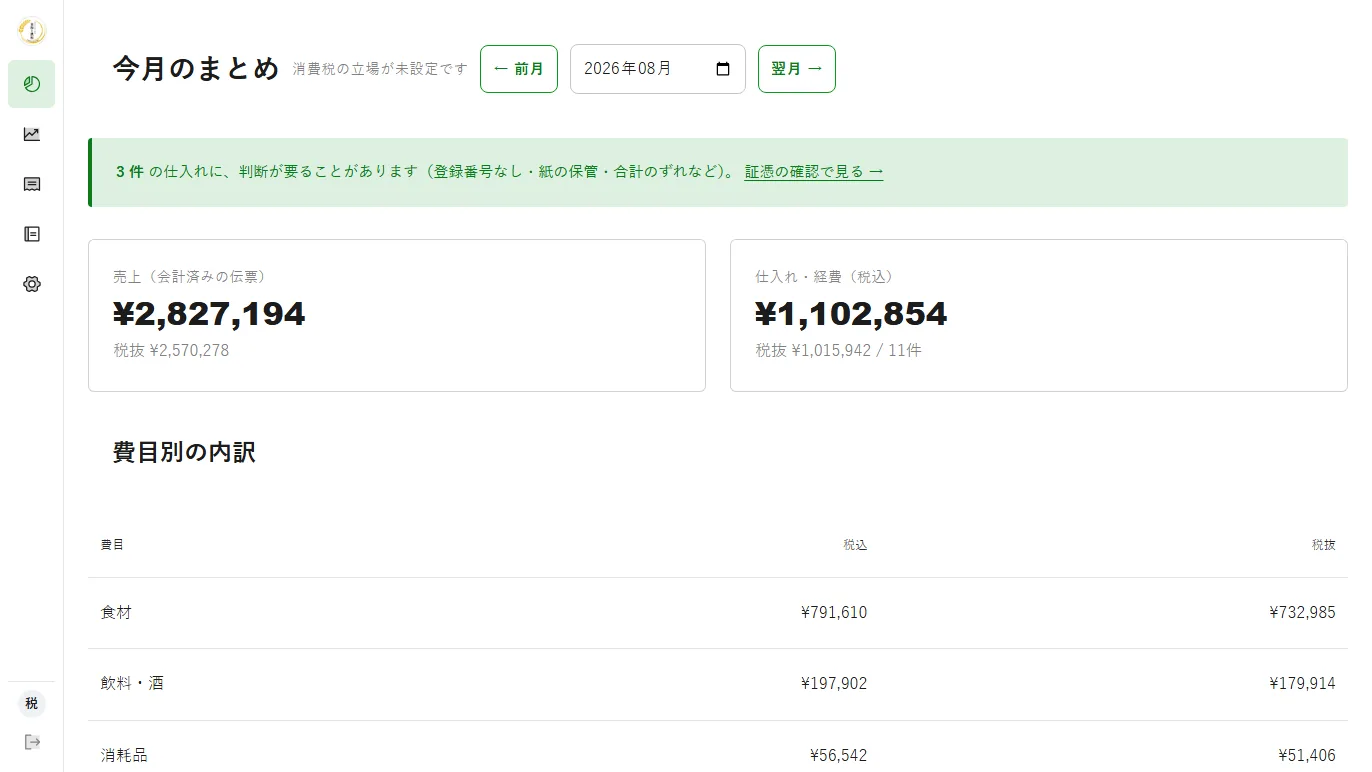
Task: Click the 2026年08月 month input field
Action: (x=658, y=69)
